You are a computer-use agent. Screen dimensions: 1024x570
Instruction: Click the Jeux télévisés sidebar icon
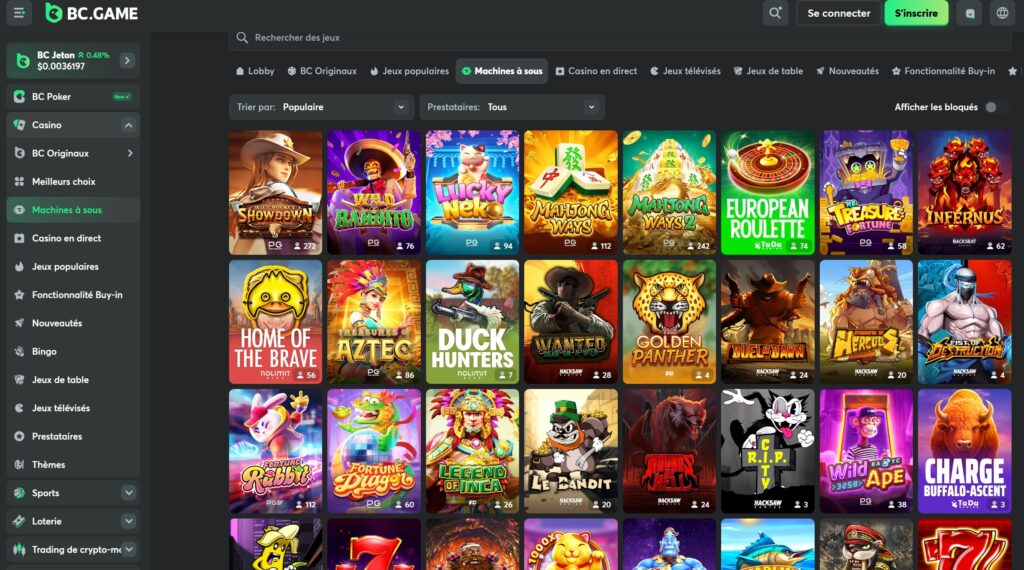(19, 408)
